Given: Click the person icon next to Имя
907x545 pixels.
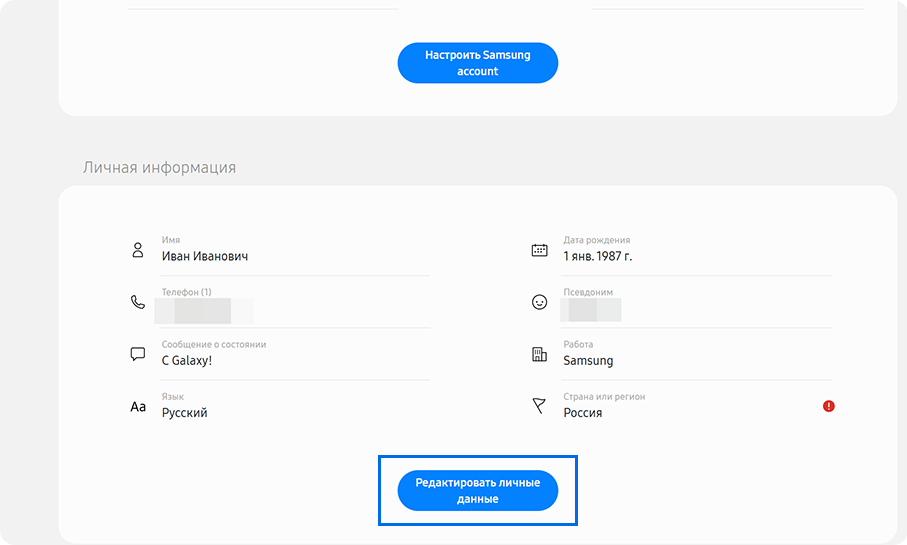Looking at the screenshot, I should (x=138, y=250).
